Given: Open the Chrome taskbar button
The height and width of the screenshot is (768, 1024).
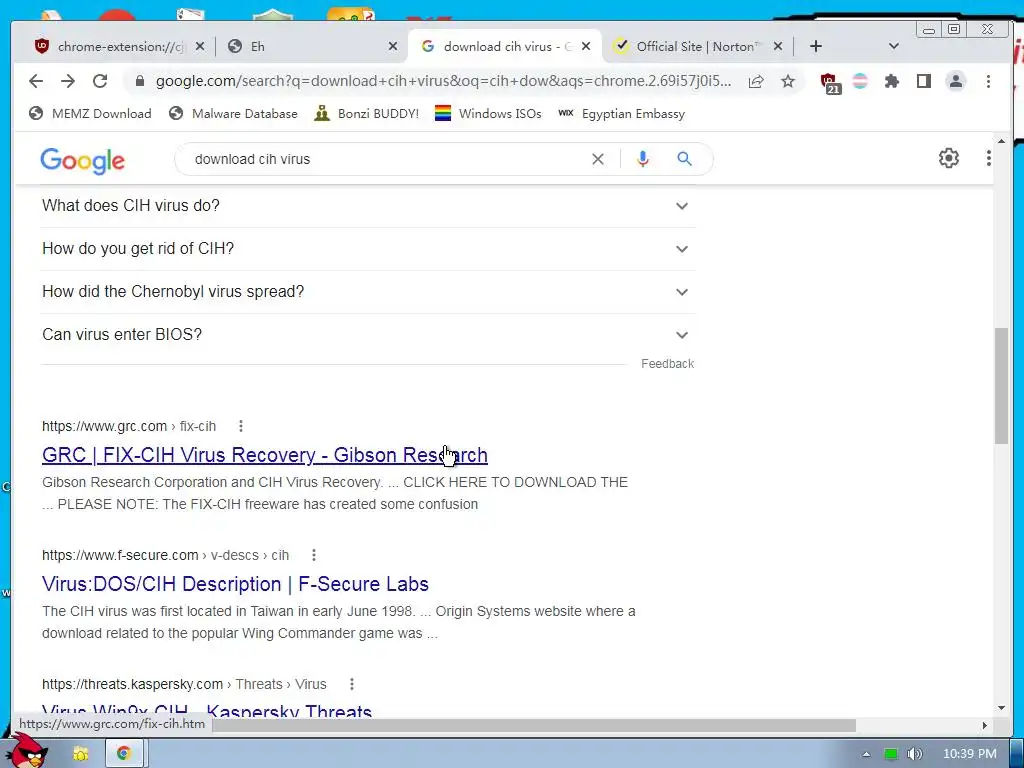Looking at the screenshot, I should click(124, 754).
